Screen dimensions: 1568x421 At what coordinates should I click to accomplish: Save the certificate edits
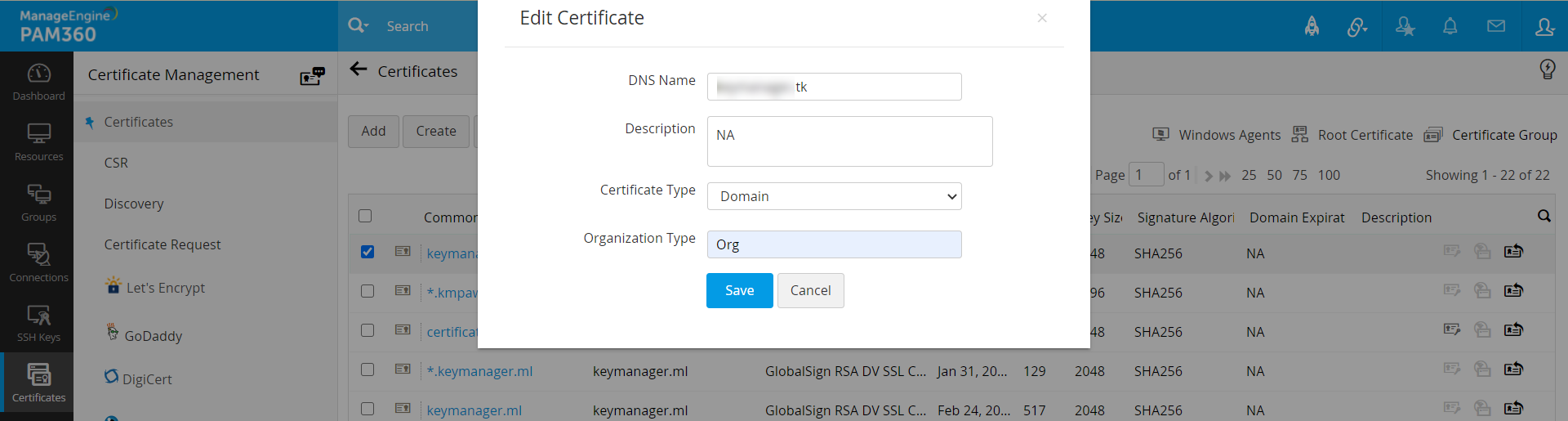click(x=739, y=290)
